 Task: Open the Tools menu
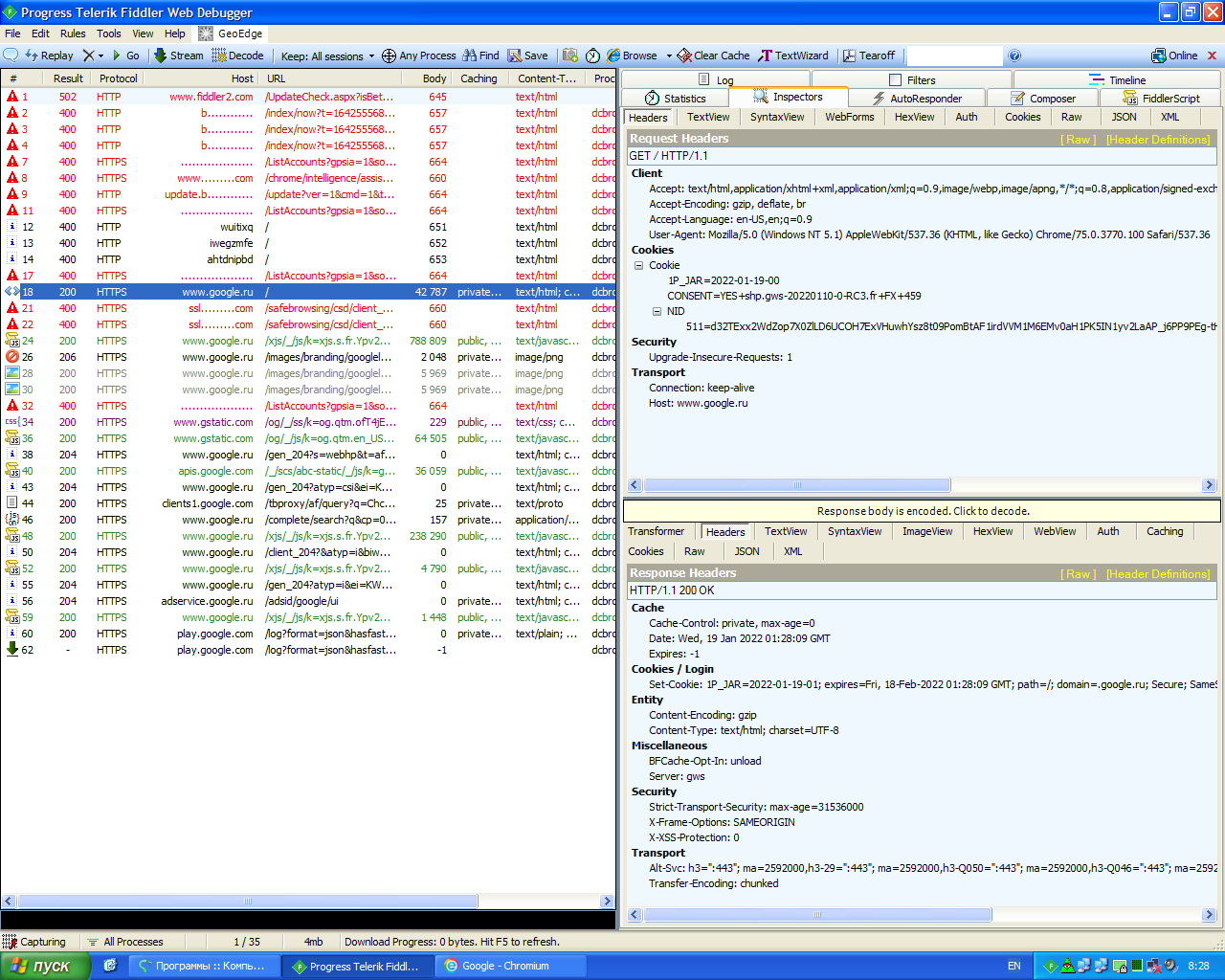[109, 33]
